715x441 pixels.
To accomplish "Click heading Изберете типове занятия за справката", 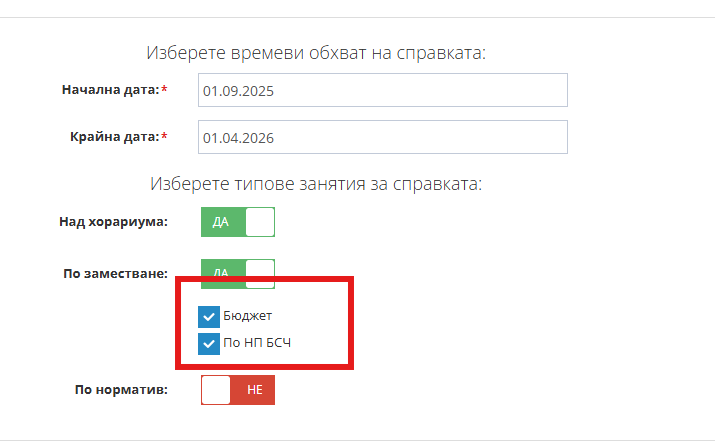I will 316,184.
